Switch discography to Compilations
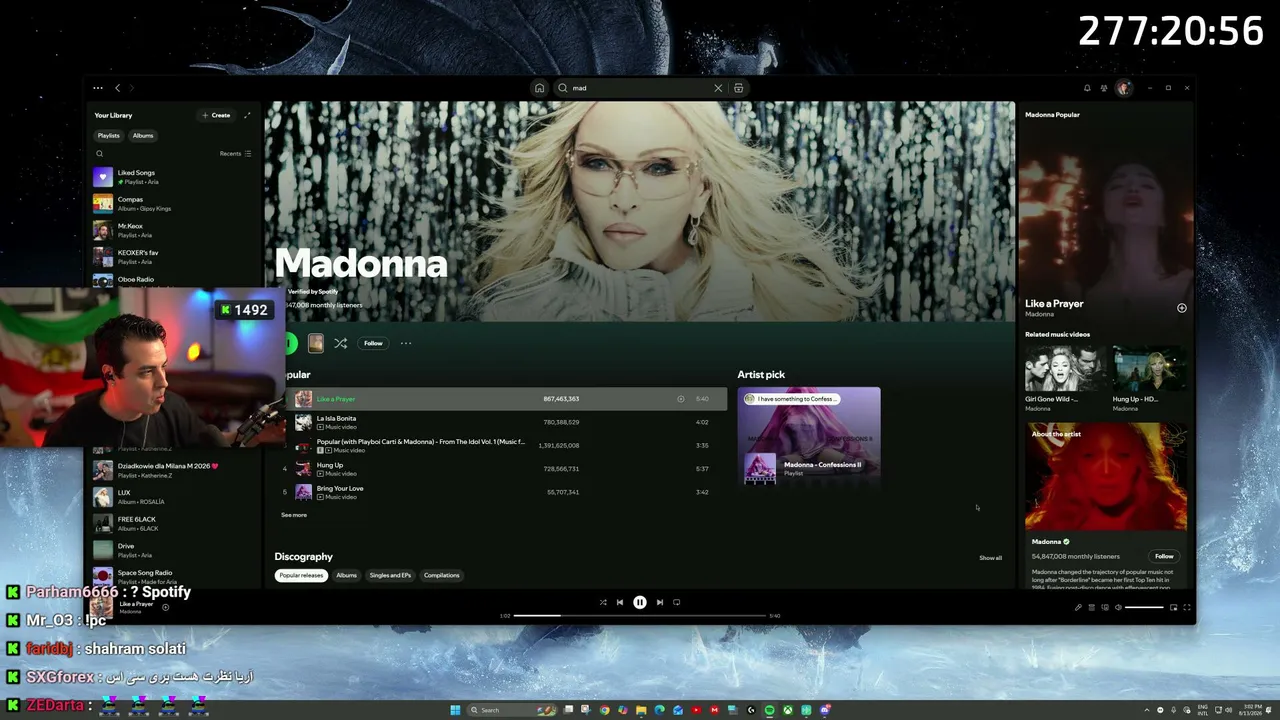 [x=441, y=575]
